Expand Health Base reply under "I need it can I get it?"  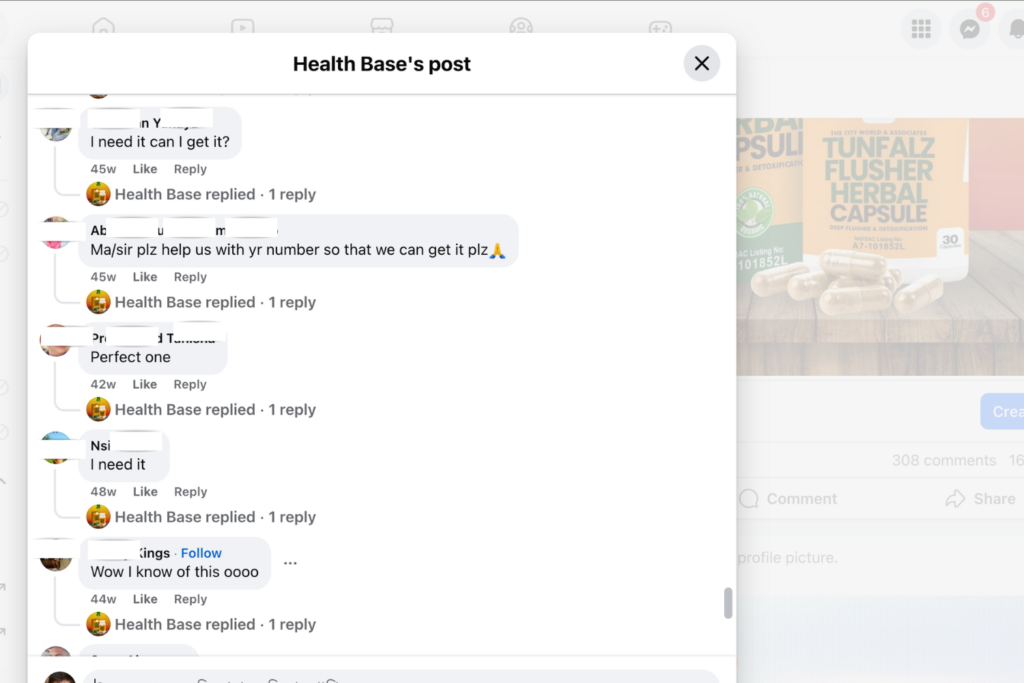[x=216, y=194]
